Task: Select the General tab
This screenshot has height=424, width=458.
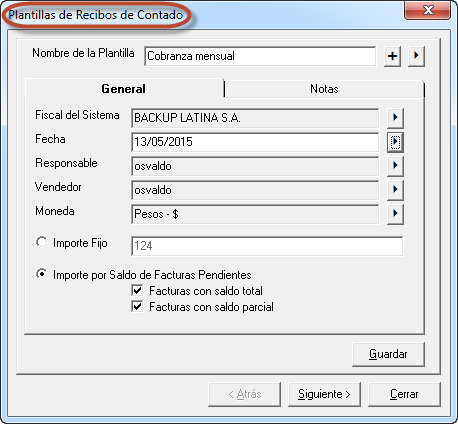Action: click(x=124, y=89)
